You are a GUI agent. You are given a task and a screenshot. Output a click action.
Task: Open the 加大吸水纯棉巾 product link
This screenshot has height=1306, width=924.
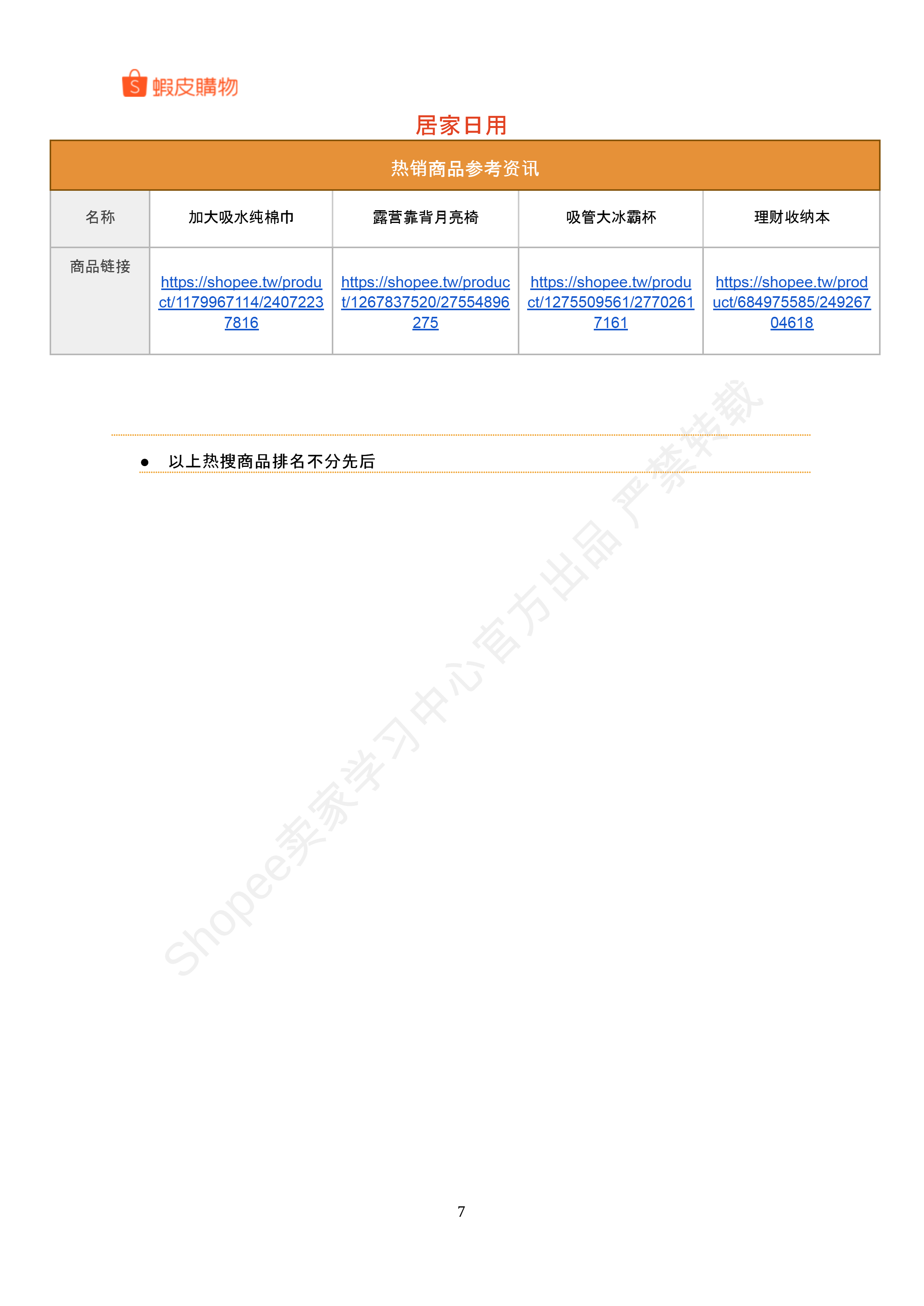tap(241, 302)
